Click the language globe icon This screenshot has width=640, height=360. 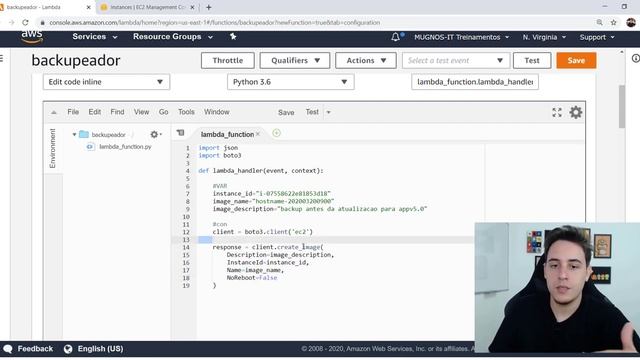pyautogui.click(x=68, y=349)
